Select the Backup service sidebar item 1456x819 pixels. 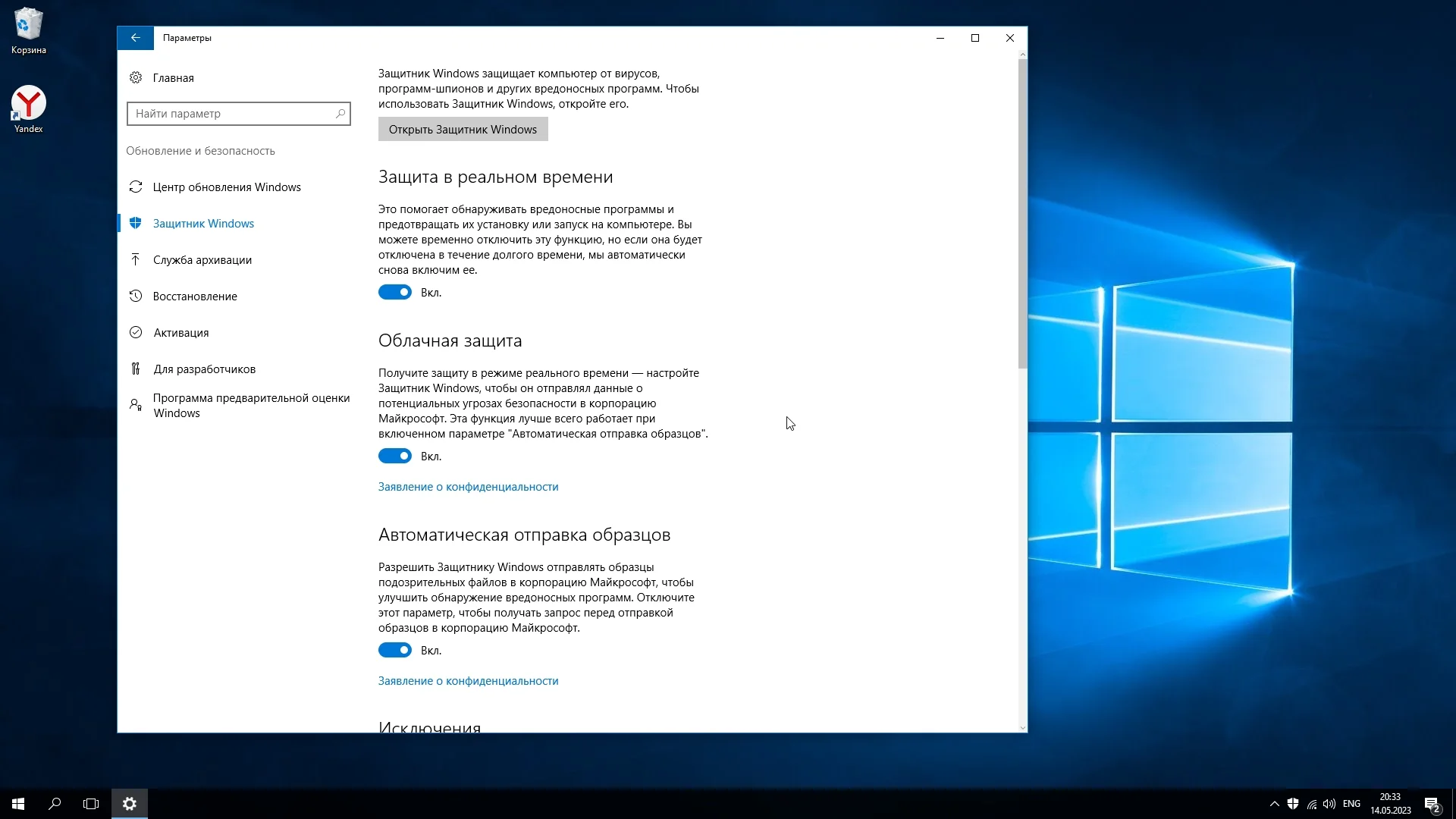point(202,260)
